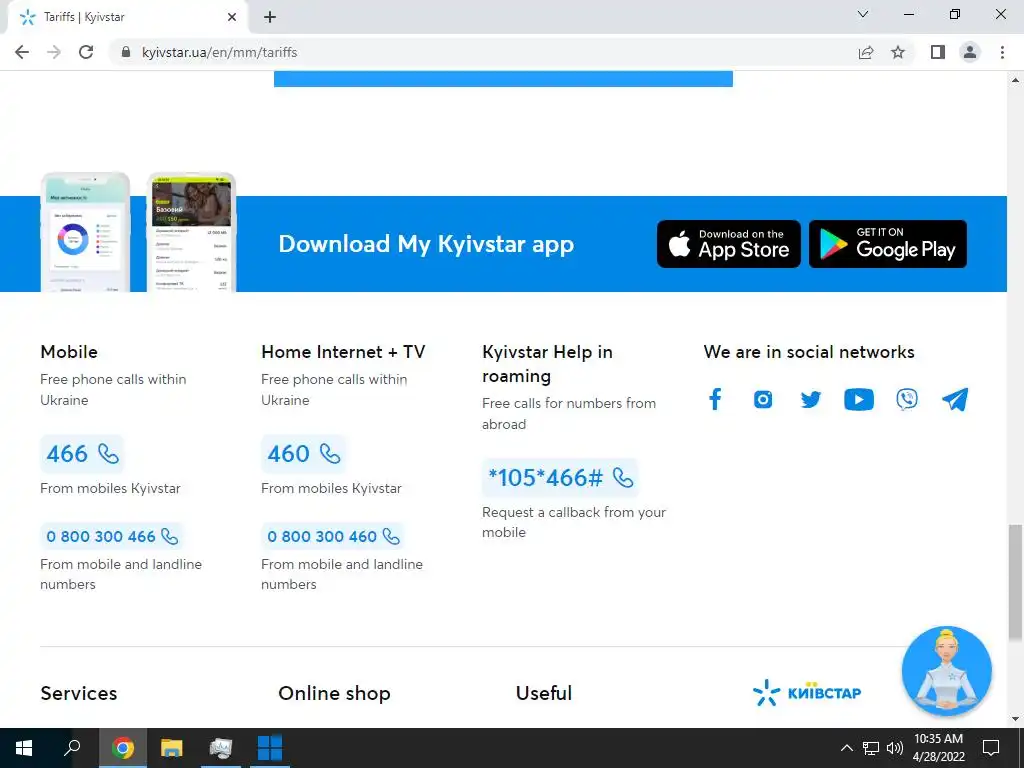Open Kyivstar Twitter icon
Viewport: 1024px width, 768px height.
[x=810, y=399]
